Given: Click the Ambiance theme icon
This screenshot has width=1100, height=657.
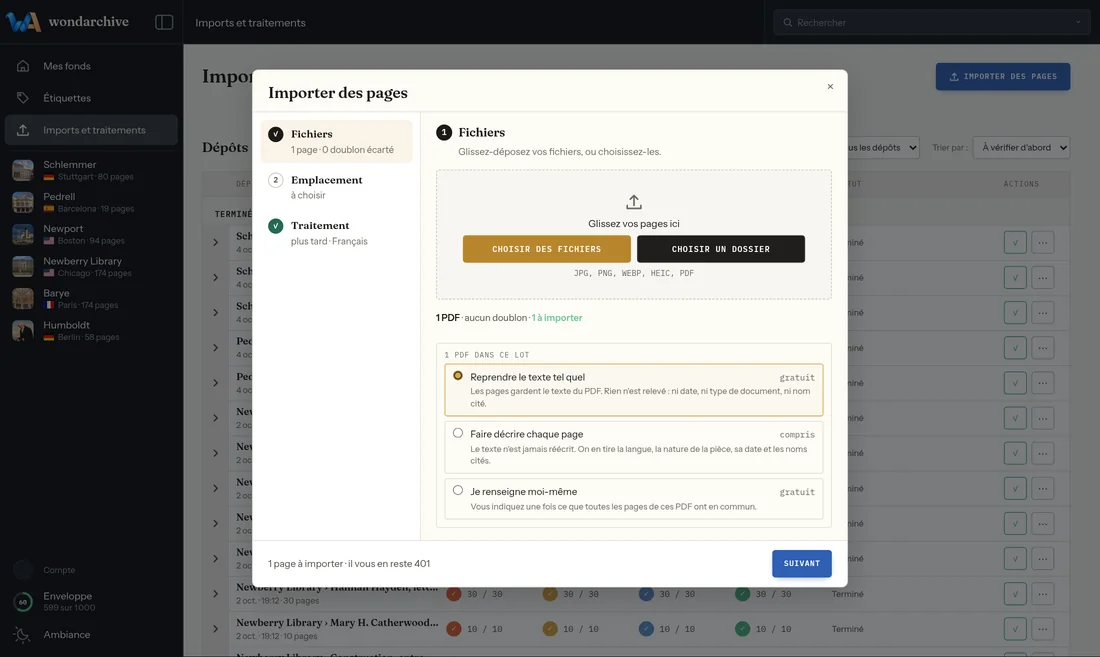Looking at the screenshot, I should coord(23,635).
